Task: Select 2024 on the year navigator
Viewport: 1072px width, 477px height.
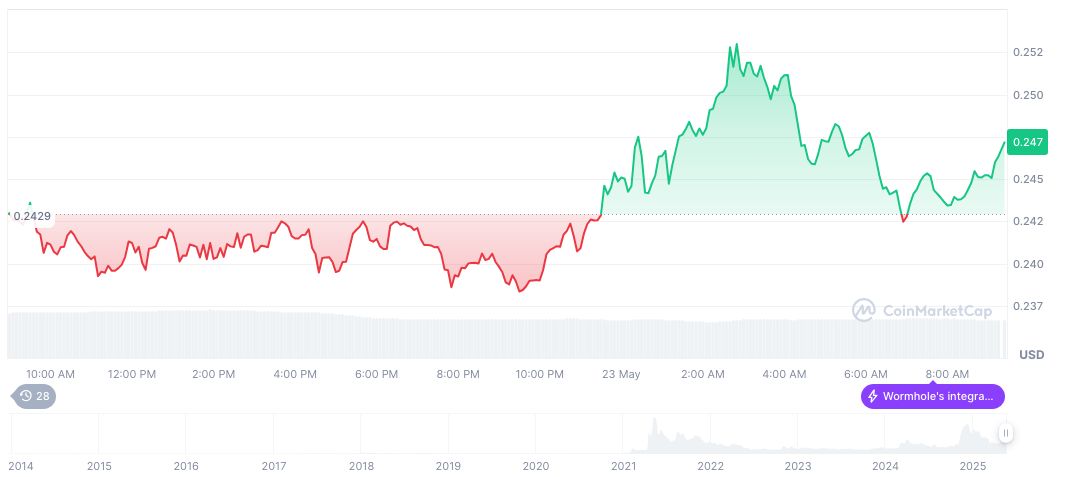Action: pyautogui.click(x=885, y=466)
